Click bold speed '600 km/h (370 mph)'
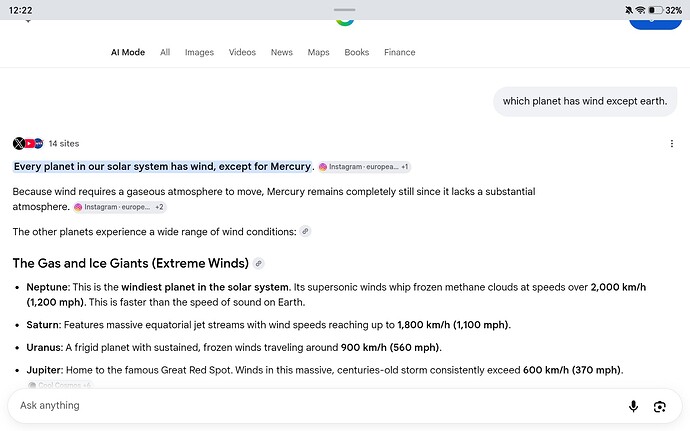This screenshot has height=431, width=690. [572, 370]
